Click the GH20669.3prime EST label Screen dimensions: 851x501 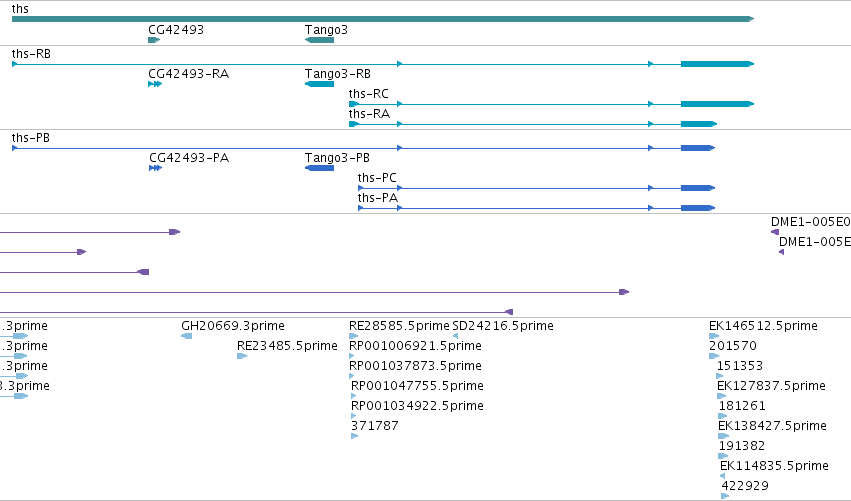coord(233,326)
